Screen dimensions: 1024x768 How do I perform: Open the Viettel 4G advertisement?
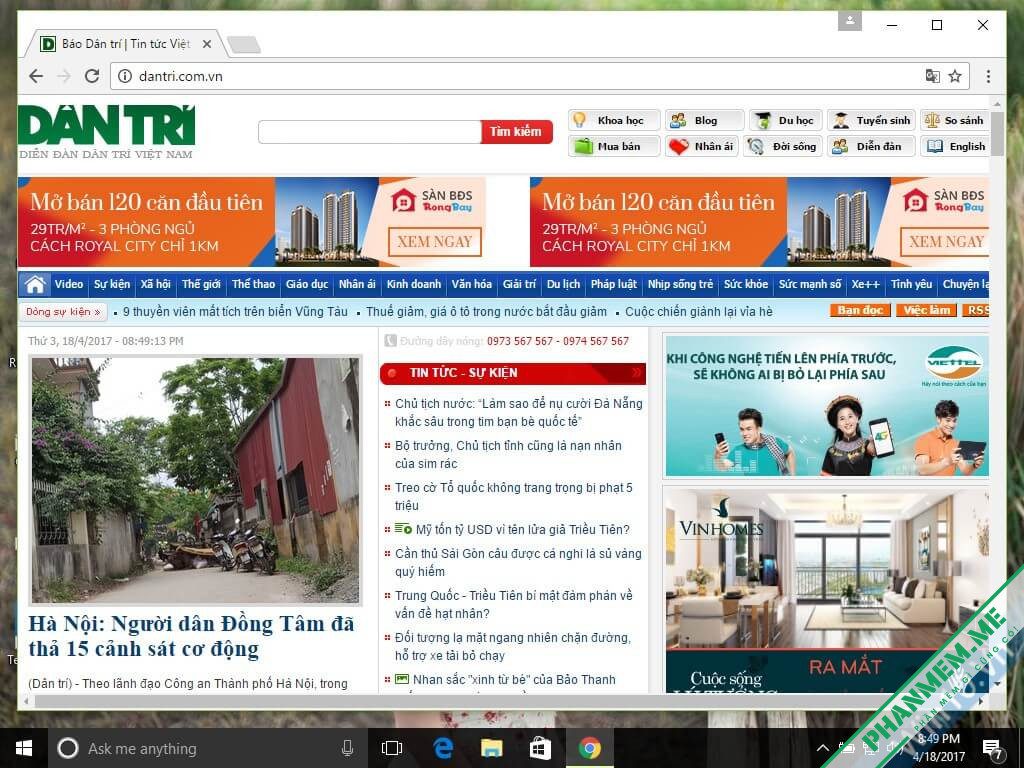tap(827, 406)
